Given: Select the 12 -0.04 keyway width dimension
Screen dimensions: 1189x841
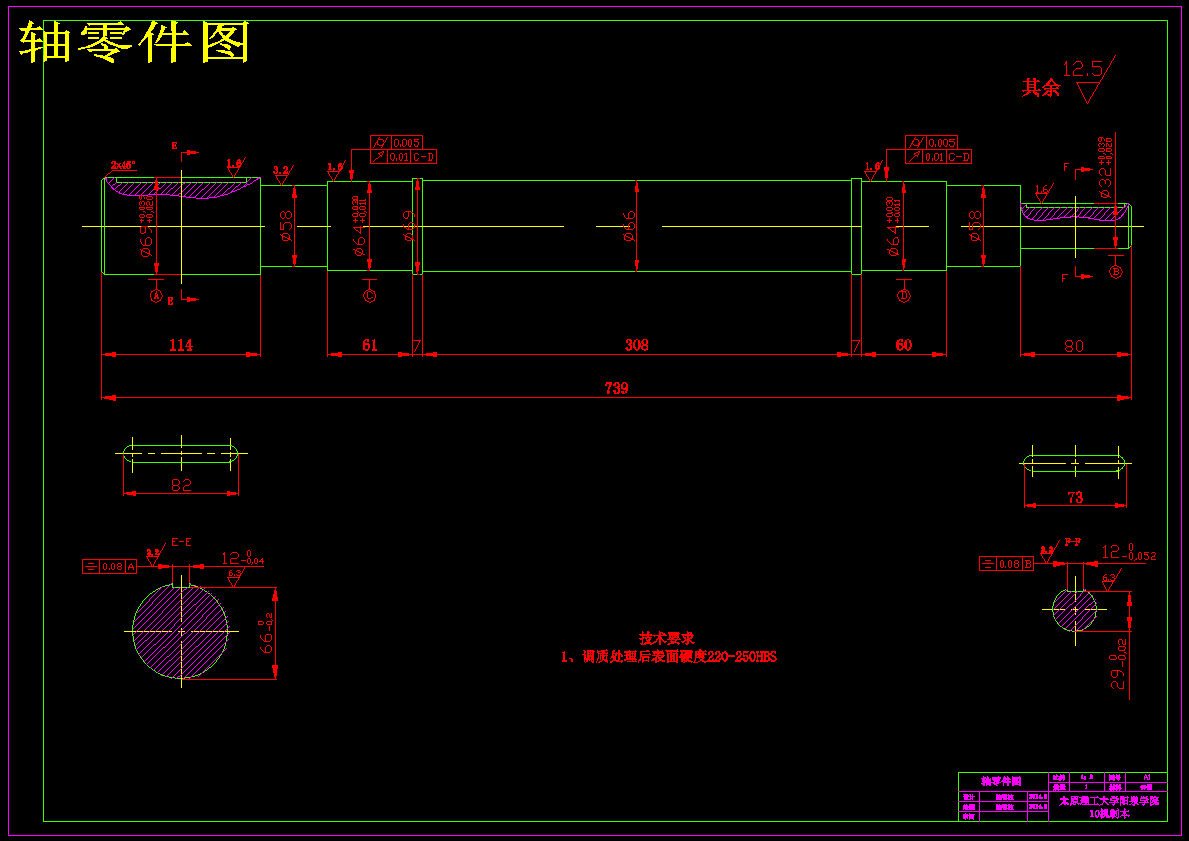Looking at the screenshot, I should (x=243, y=558).
